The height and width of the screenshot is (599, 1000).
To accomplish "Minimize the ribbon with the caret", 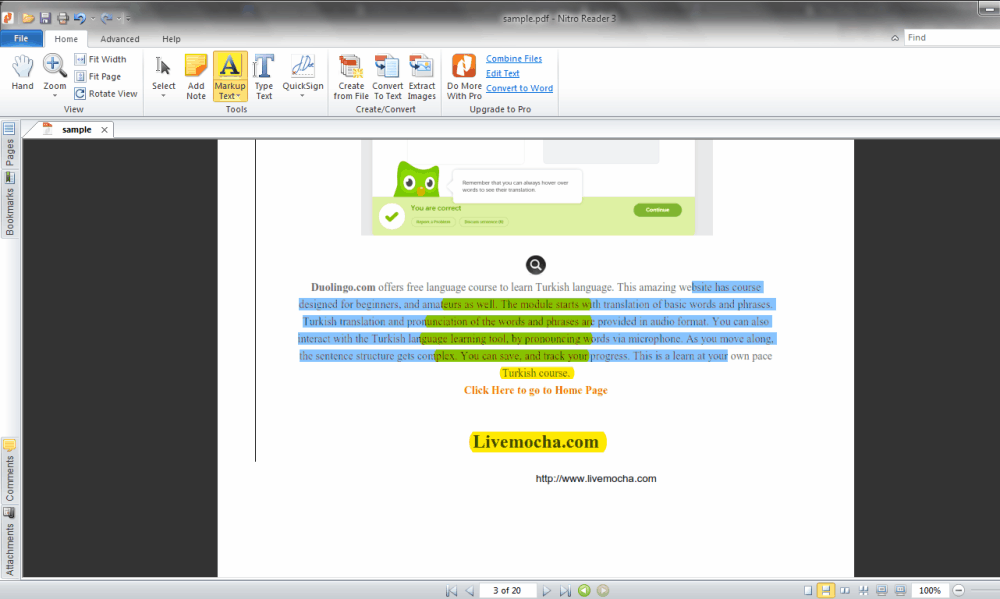I will coord(895,38).
